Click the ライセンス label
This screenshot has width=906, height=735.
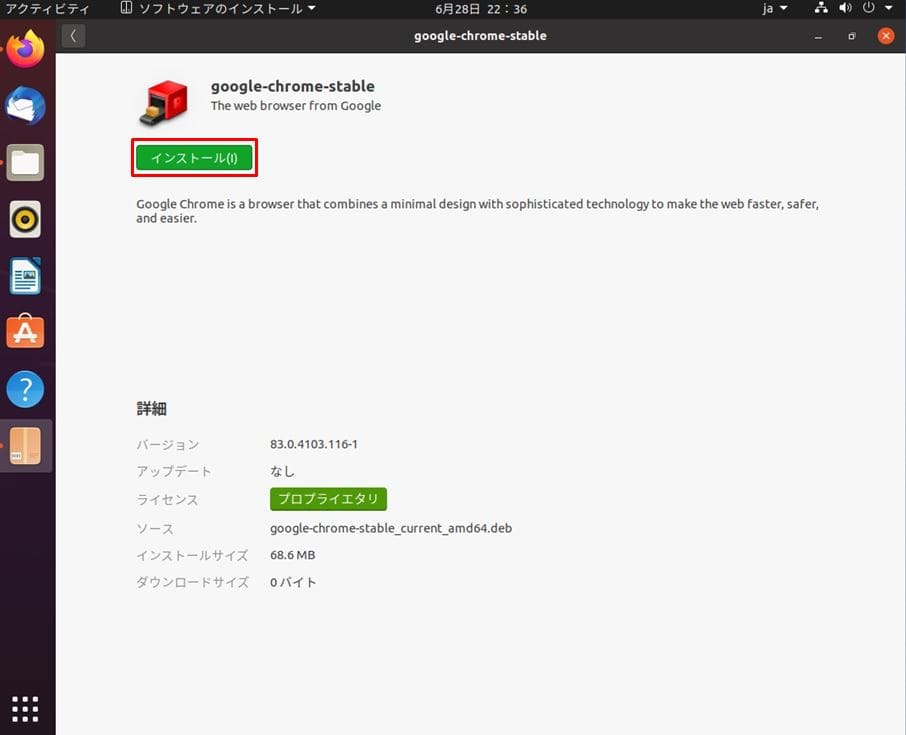167,499
